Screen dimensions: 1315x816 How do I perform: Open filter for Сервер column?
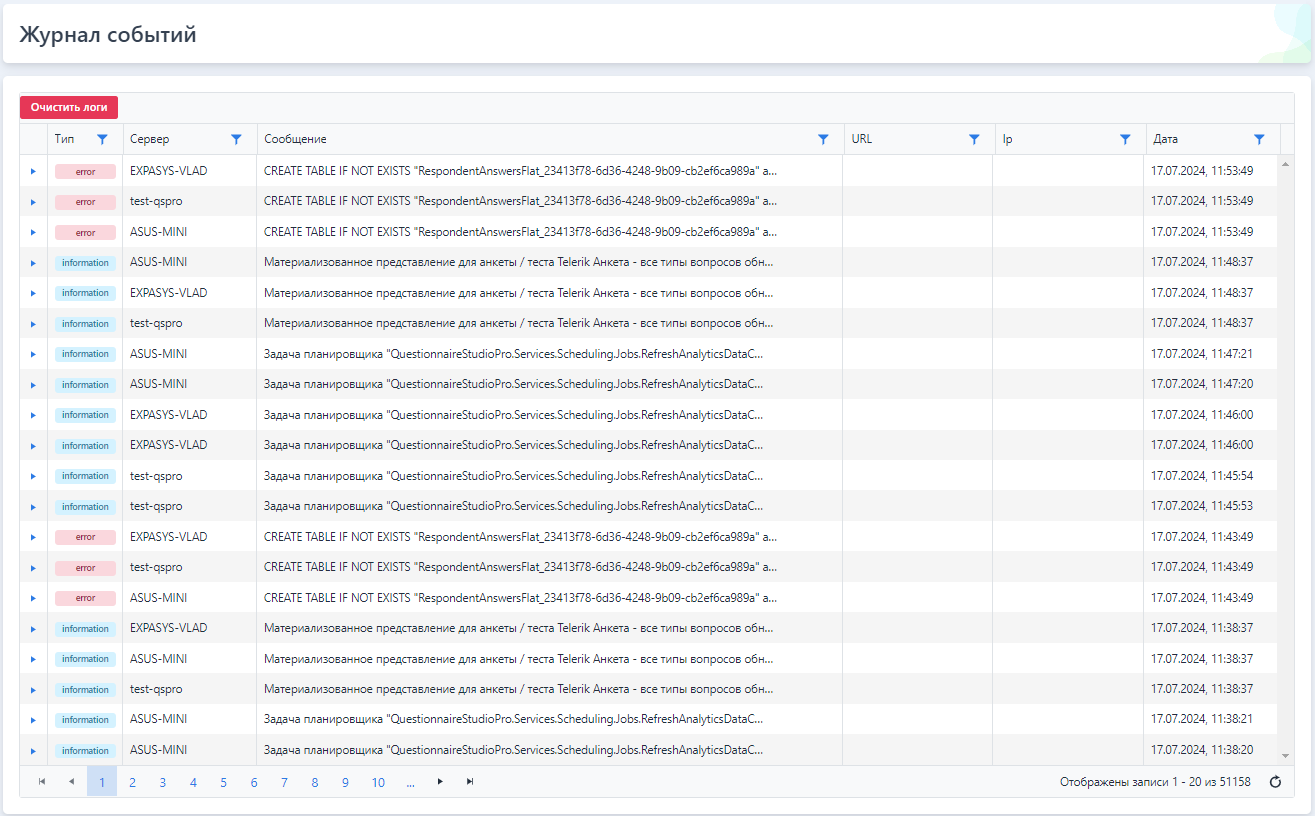click(236, 140)
